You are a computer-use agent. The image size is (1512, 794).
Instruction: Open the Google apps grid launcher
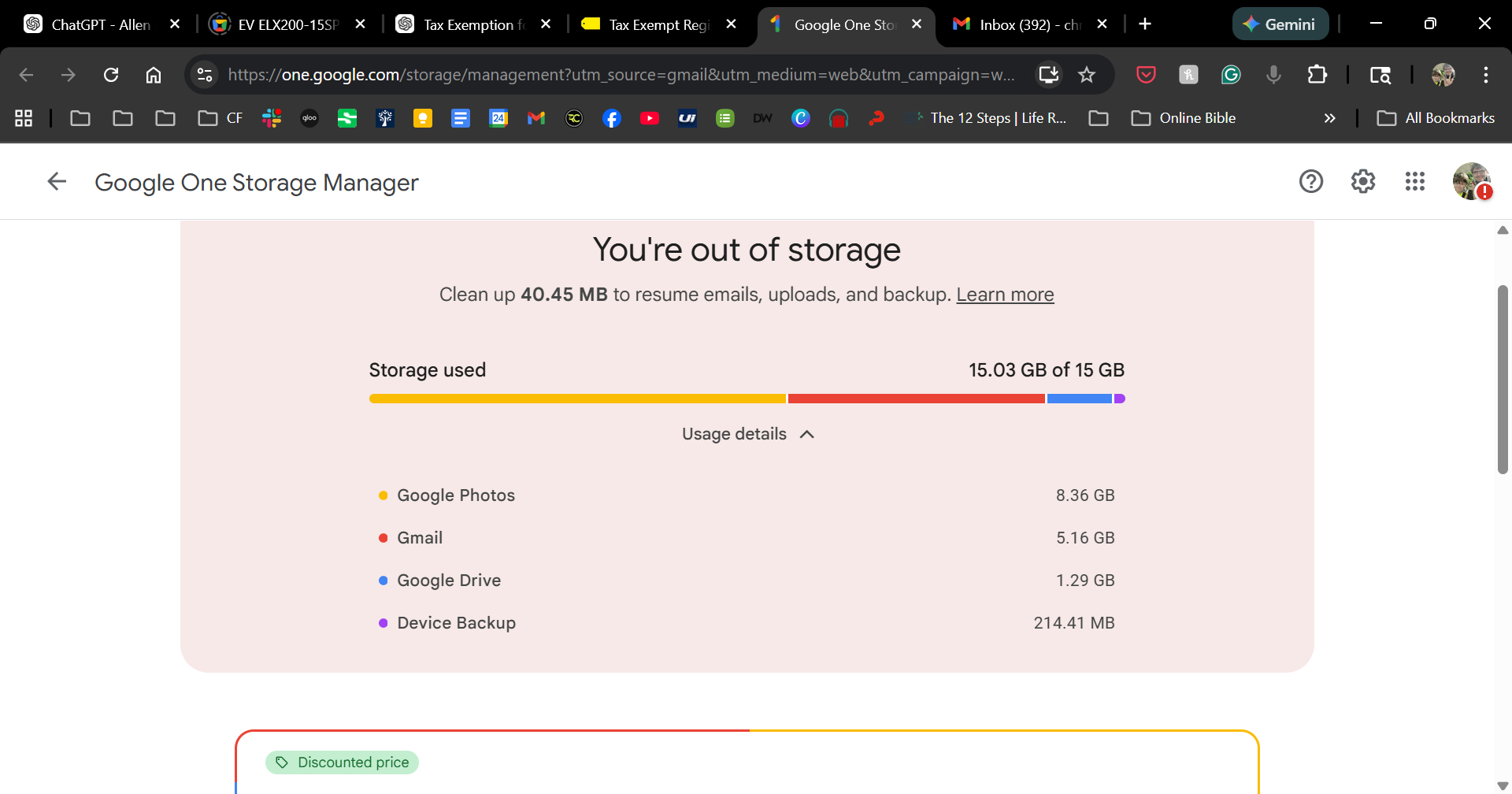click(x=1414, y=182)
